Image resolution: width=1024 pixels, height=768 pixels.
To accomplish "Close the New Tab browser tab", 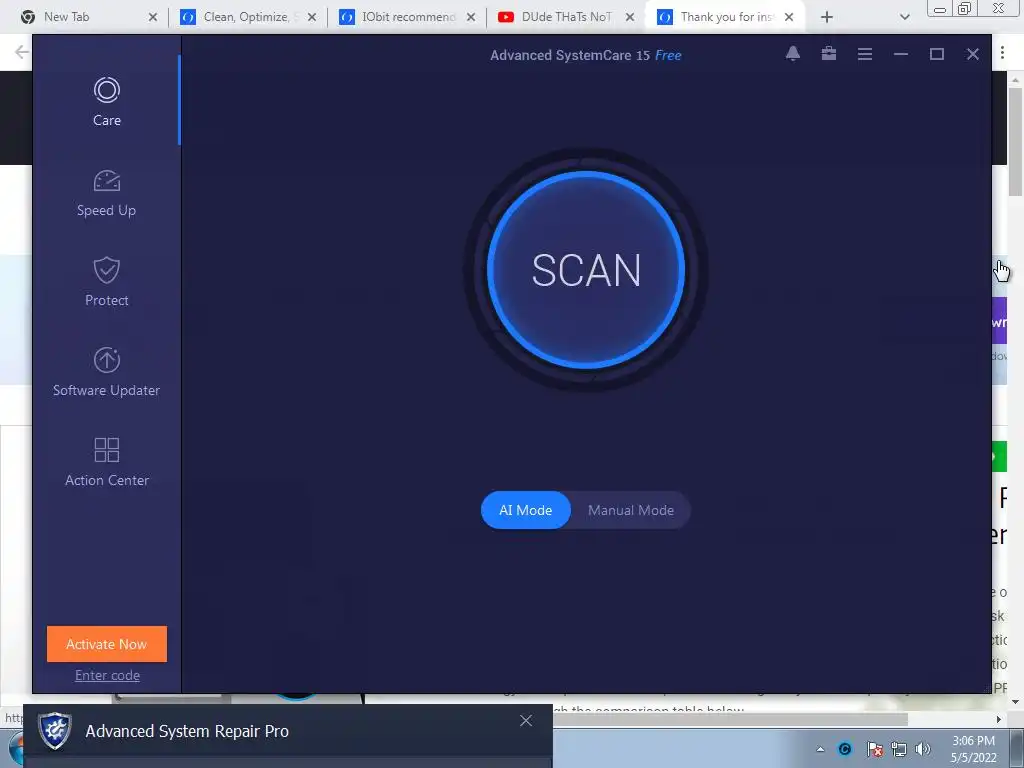I will tap(153, 17).
